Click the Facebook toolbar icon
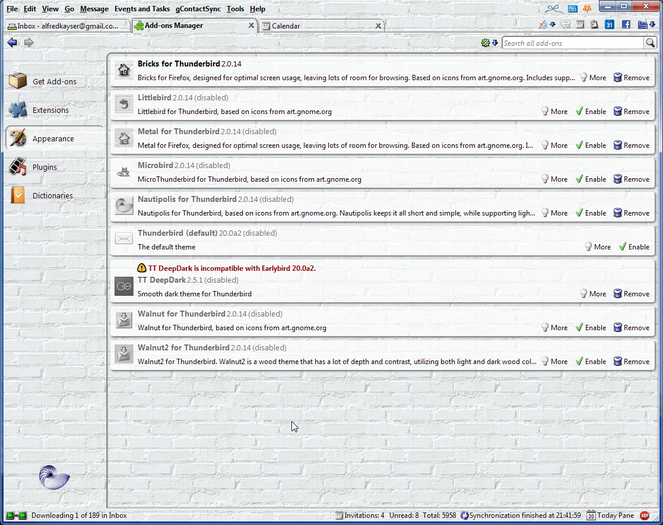The image size is (663, 525). pos(626,25)
